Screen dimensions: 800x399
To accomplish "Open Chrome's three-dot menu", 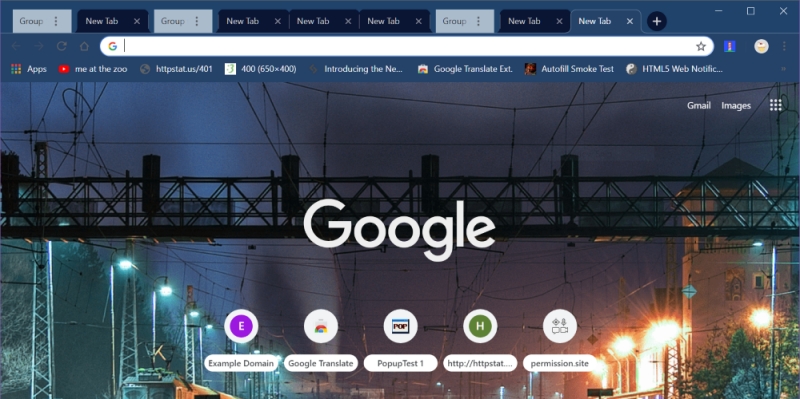I will (784, 46).
